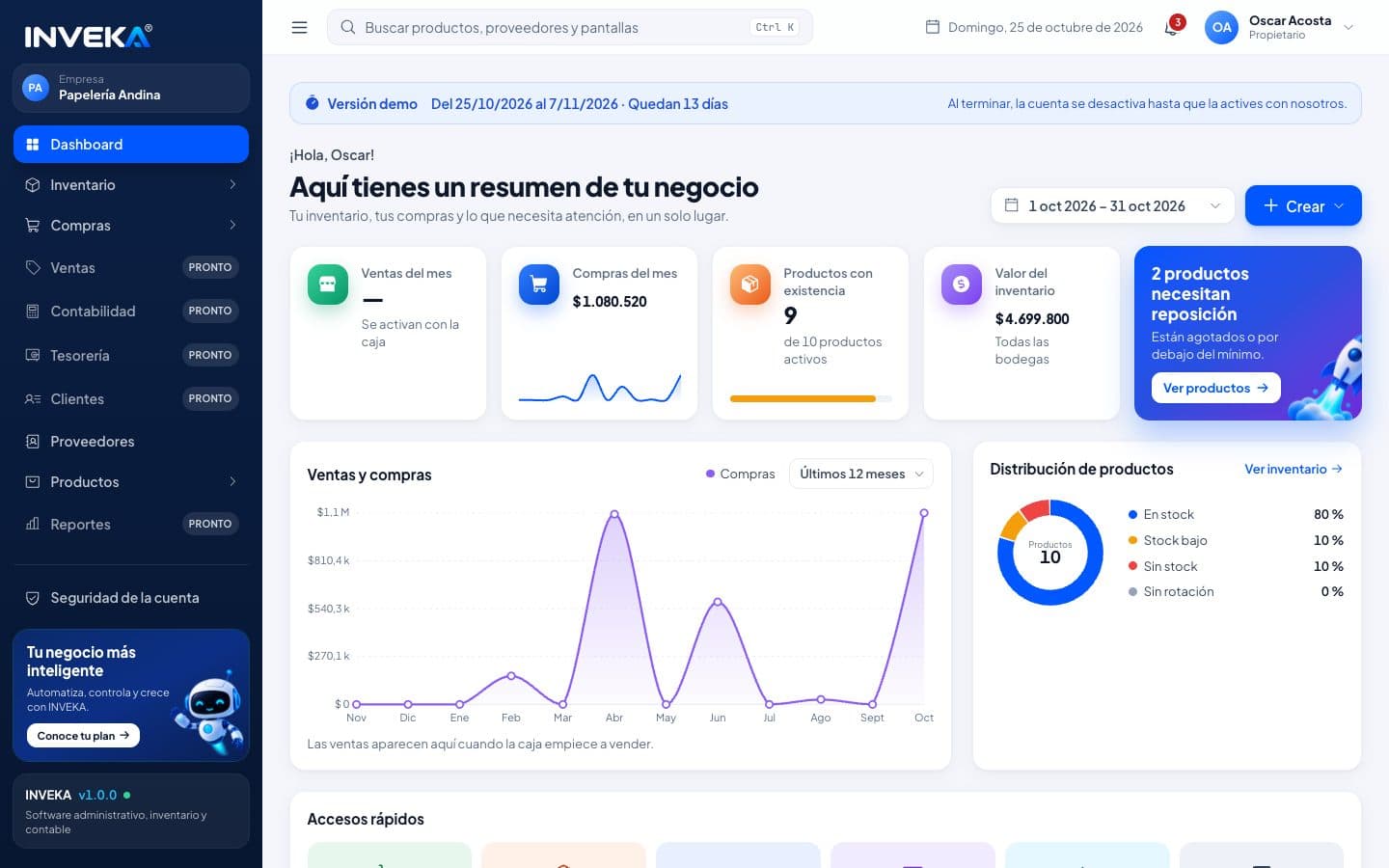Click the Contabilidad sidebar icon
Image resolution: width=1389 pixels, height=868 pixels.
pyautogui.click(x=33, y=311)
